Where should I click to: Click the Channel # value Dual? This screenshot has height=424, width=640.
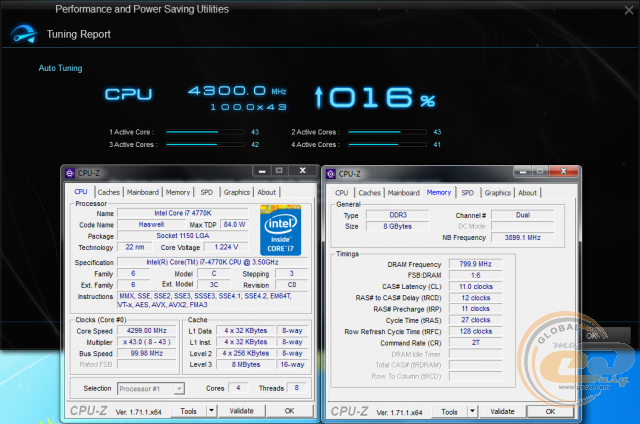coord(522,215)
